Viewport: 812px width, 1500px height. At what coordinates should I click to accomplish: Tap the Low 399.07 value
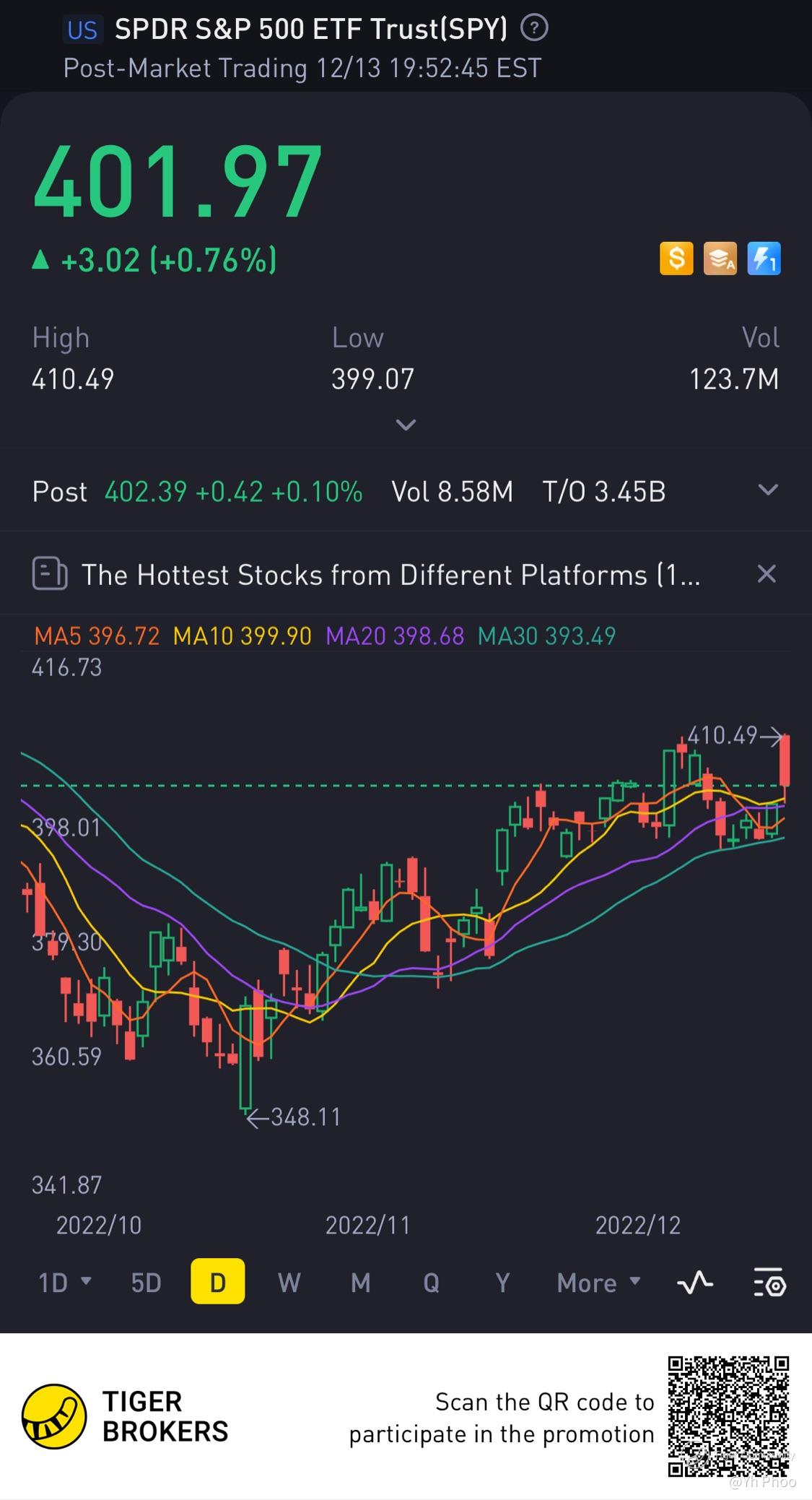point(372,379)
